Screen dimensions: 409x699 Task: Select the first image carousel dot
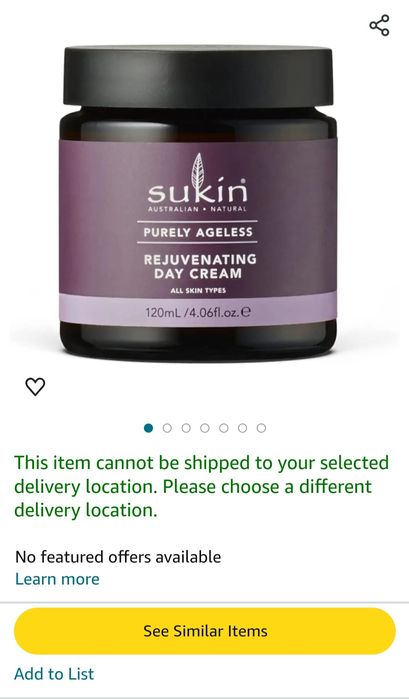click(x=149, y=428)
